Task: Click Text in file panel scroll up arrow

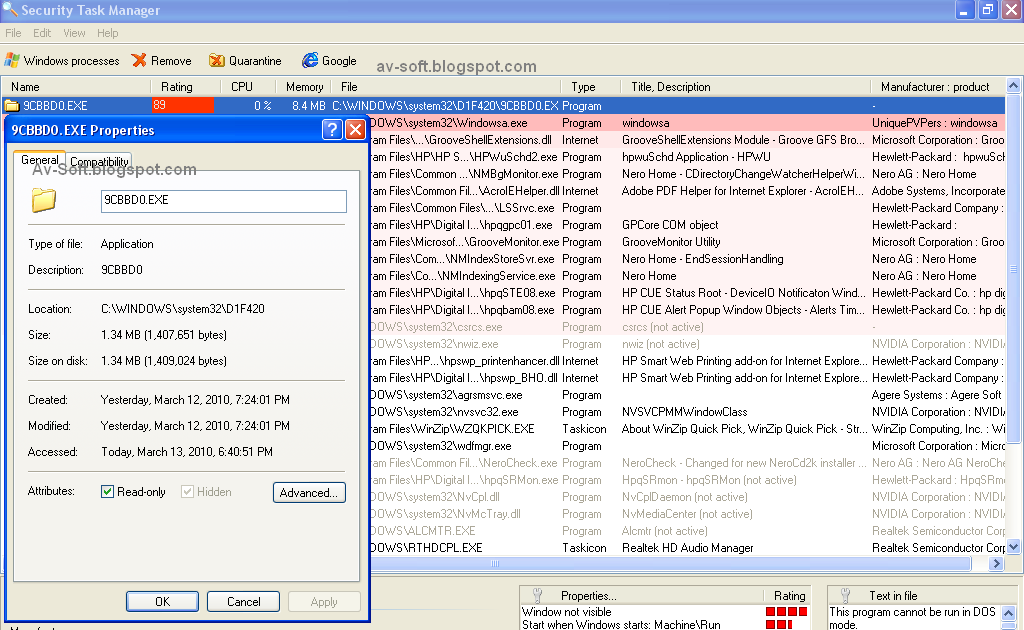Action: (x=1008, y=613)
